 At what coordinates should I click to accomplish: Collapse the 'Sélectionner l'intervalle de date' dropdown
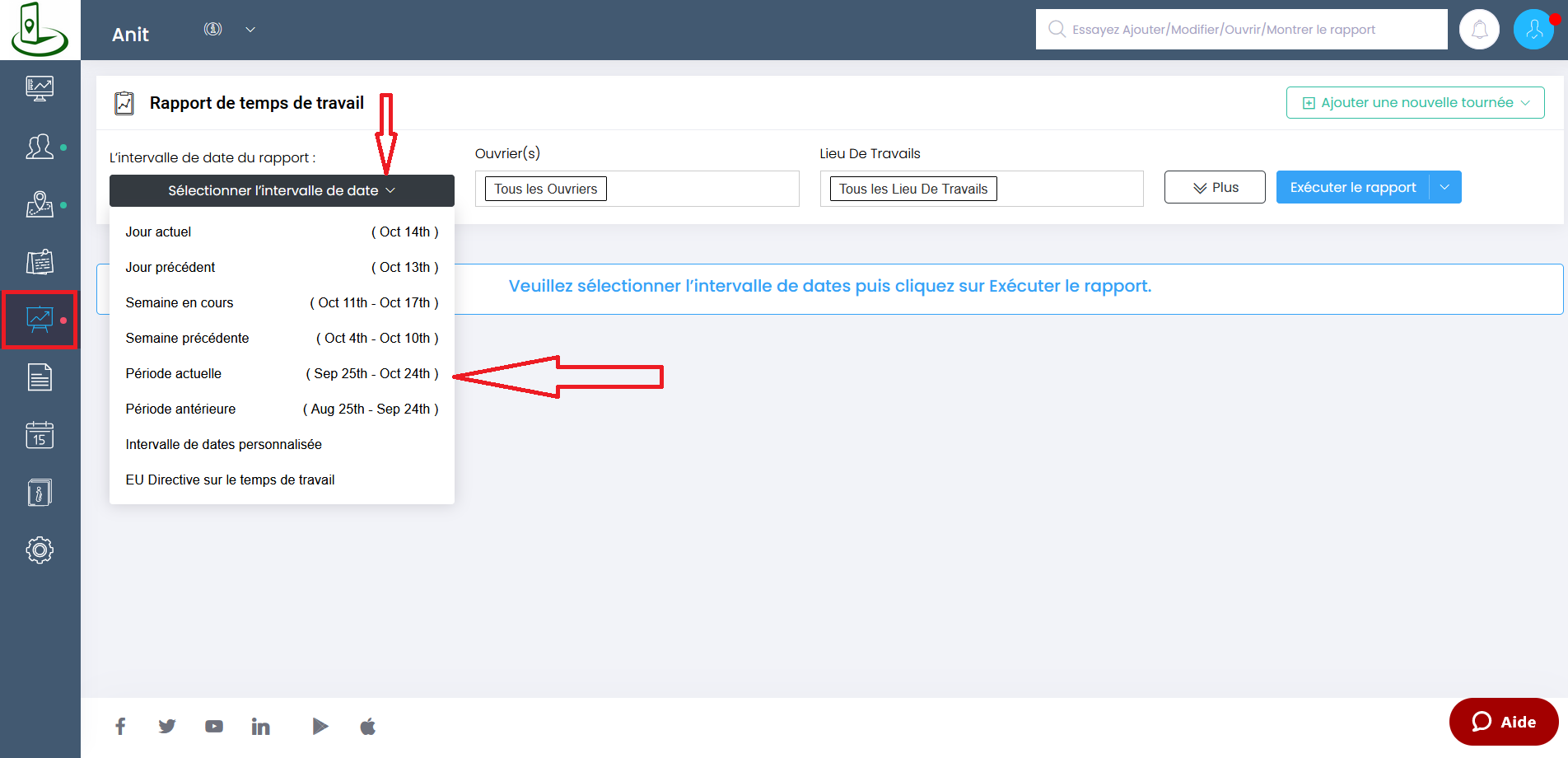coord(282,190)
